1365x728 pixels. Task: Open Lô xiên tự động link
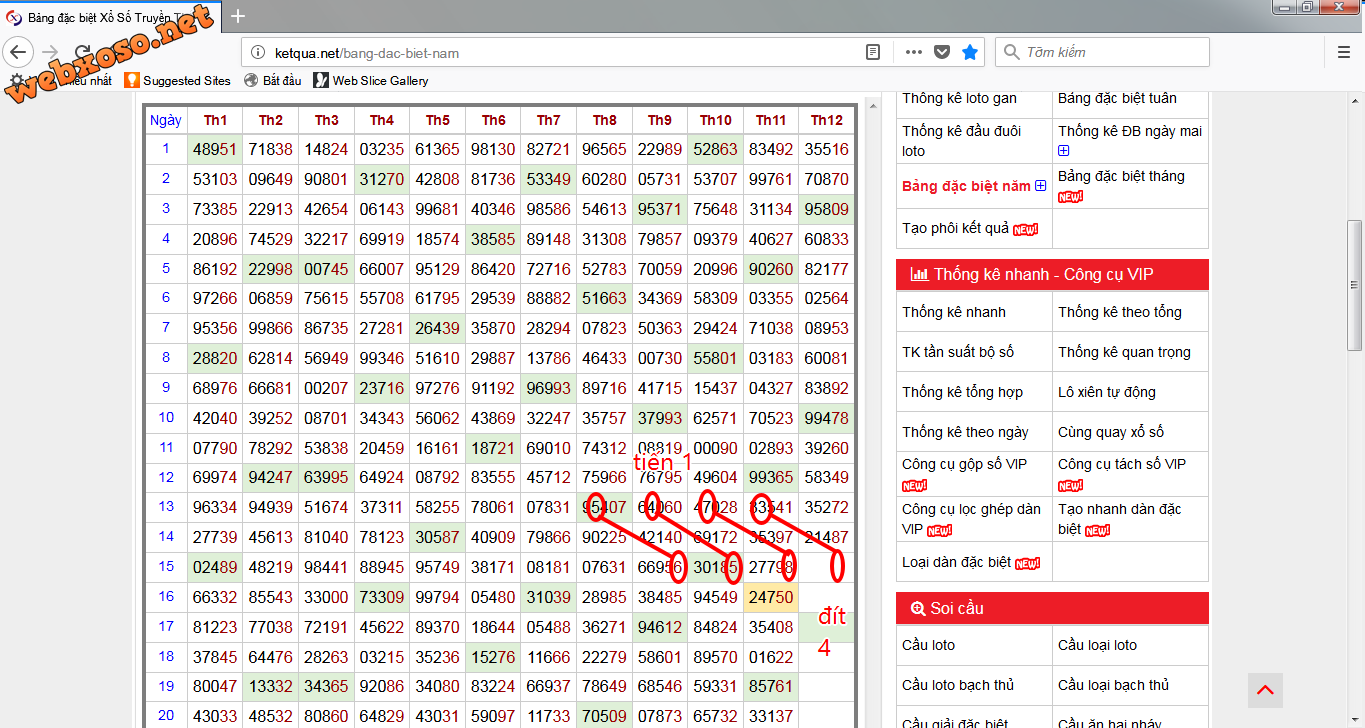point(1107,392)
